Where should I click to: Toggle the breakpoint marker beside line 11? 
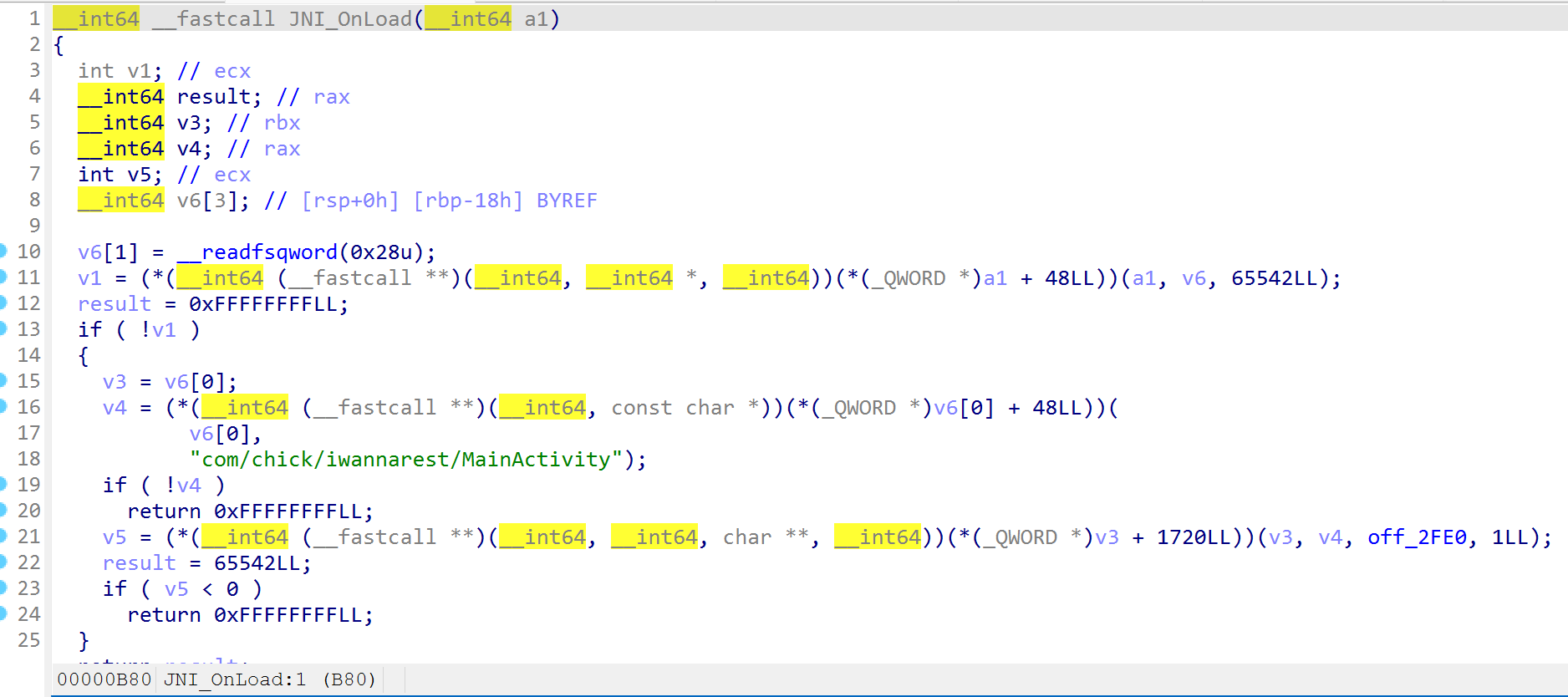click(x=3, y=277)
